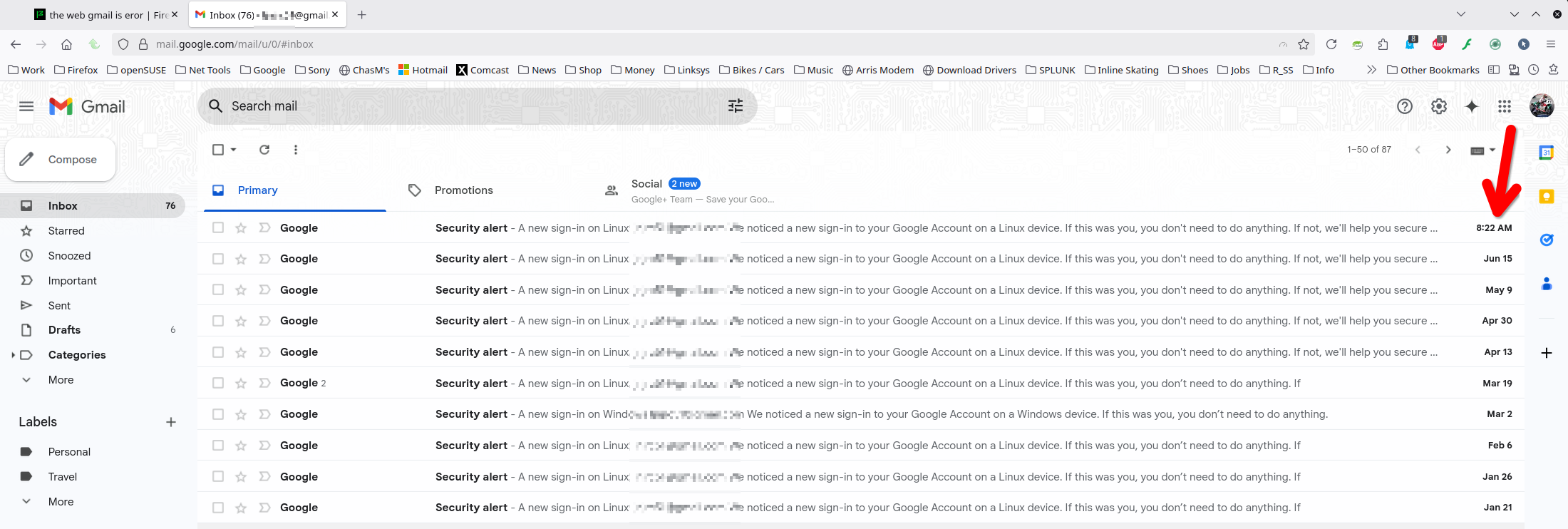
Task: Click the Gemini sparkle icon
Action: [1472, 106]
